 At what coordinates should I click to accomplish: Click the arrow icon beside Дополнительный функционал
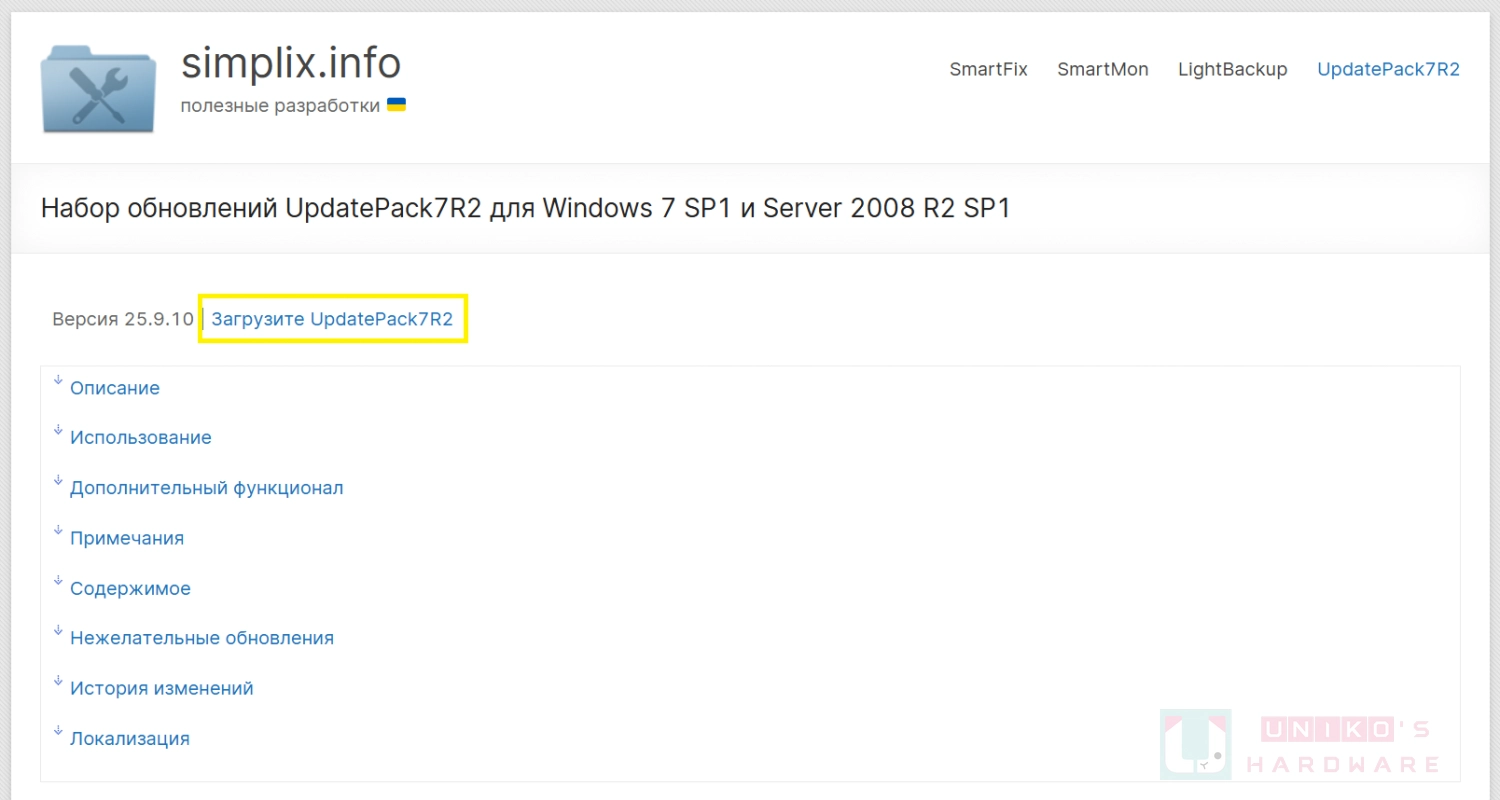tap(58, 480)
